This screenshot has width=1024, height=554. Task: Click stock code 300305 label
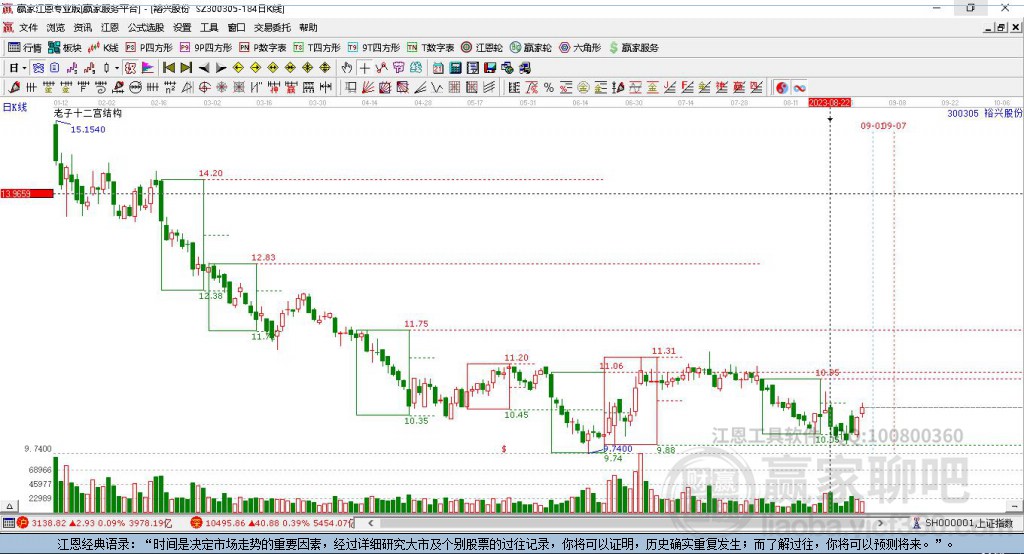tap(963, 113)
